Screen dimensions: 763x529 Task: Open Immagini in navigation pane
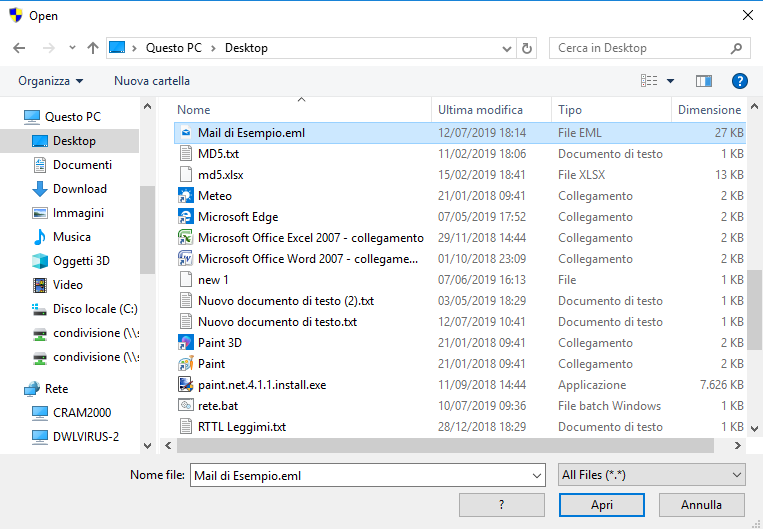point(68,213)
